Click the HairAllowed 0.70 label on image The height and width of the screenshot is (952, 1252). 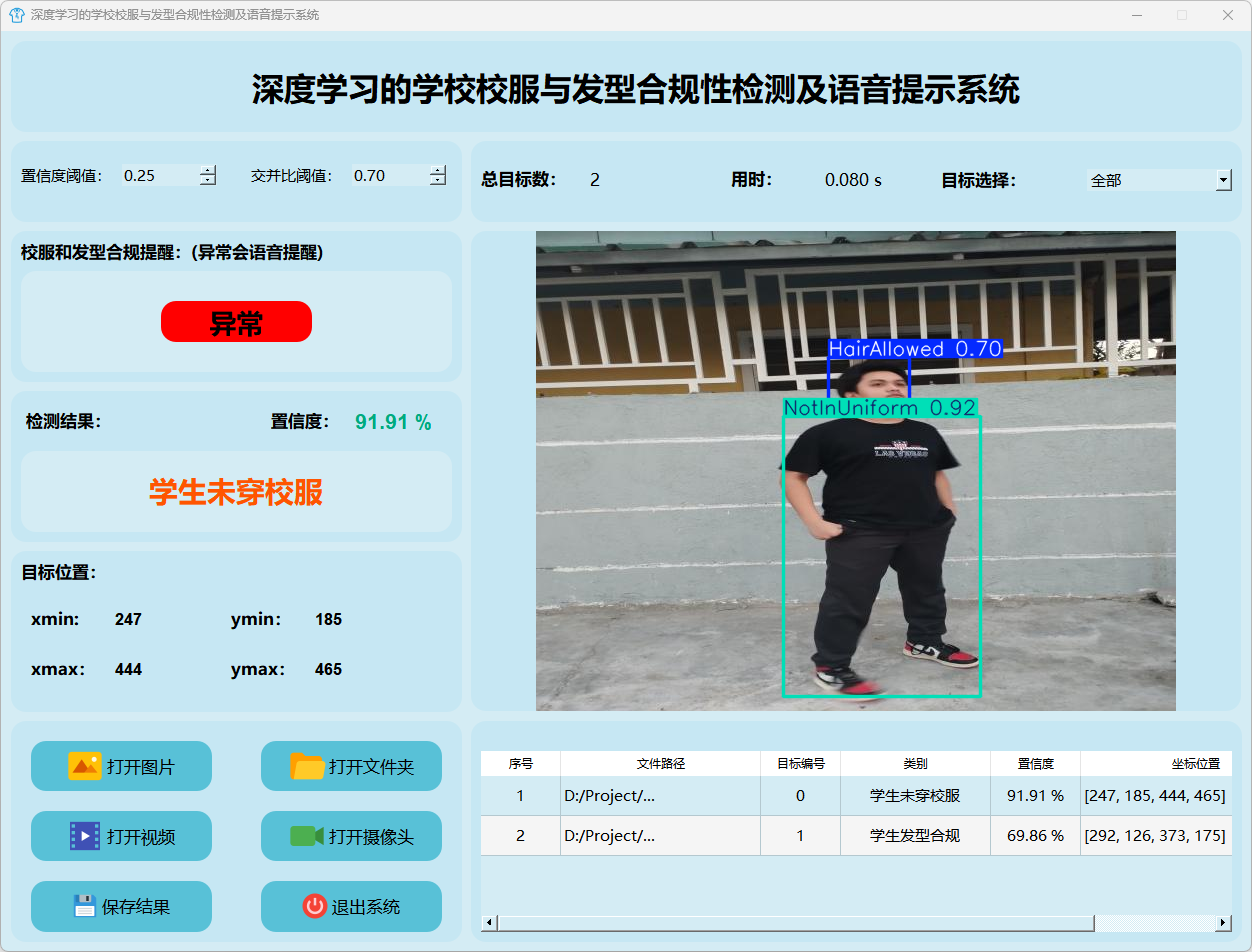[x=915, y=349]
